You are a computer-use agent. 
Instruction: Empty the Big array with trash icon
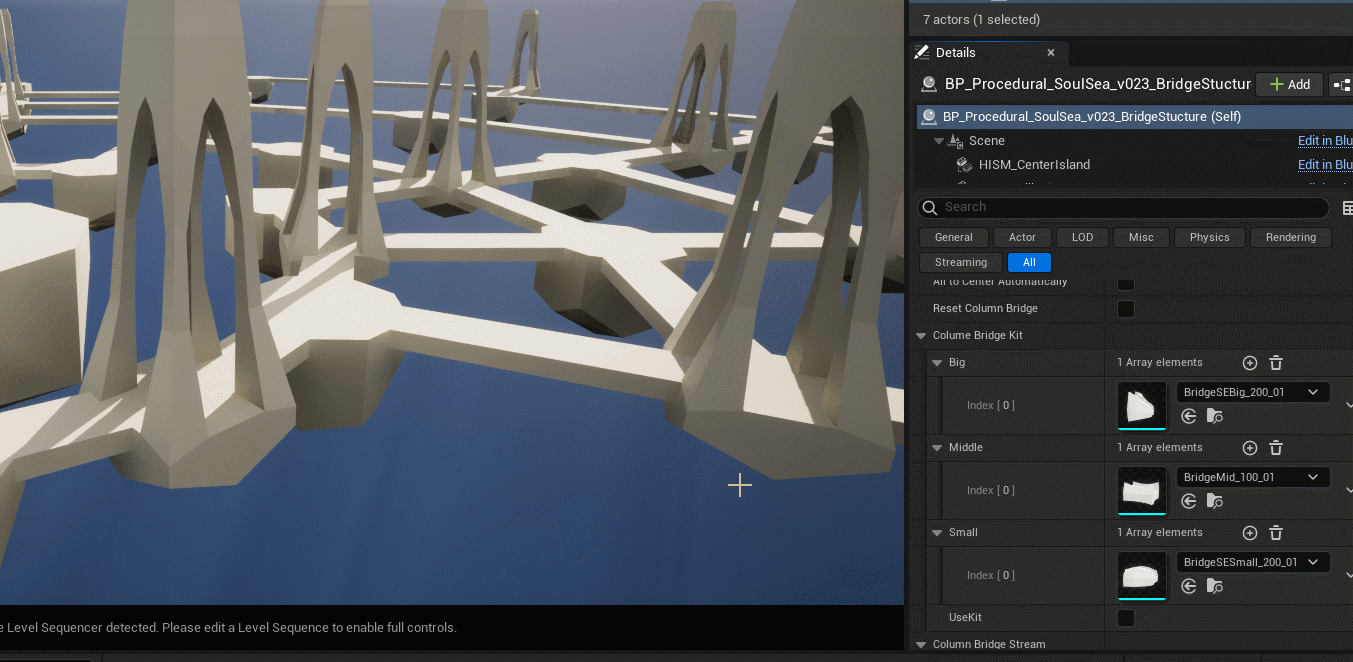pyautogui.click(x=1276, y=363)
